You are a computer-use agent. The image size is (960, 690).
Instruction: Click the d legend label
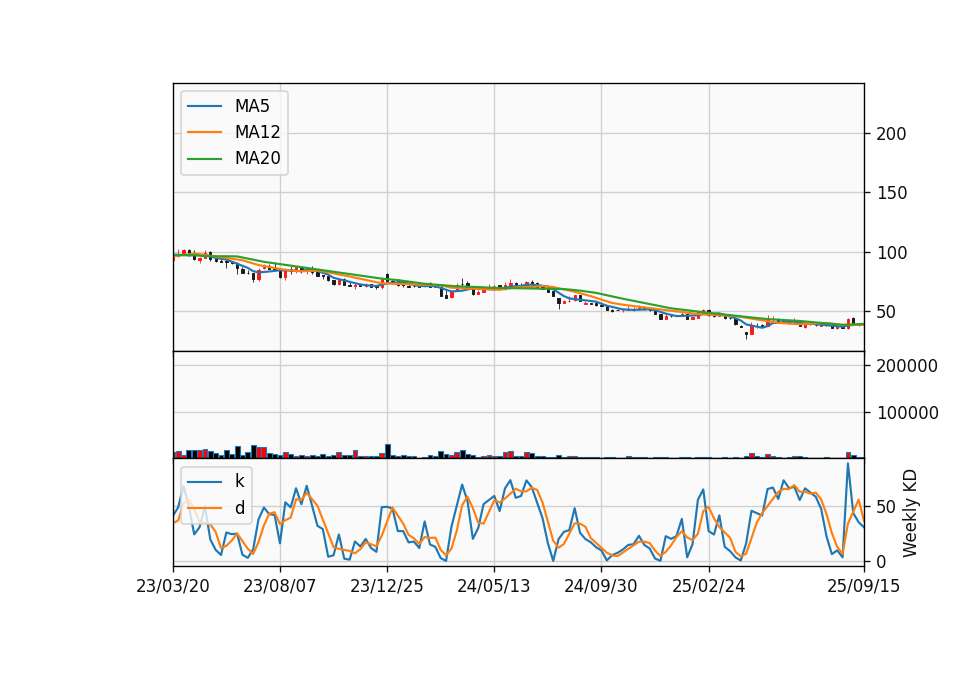click(239, 508)
